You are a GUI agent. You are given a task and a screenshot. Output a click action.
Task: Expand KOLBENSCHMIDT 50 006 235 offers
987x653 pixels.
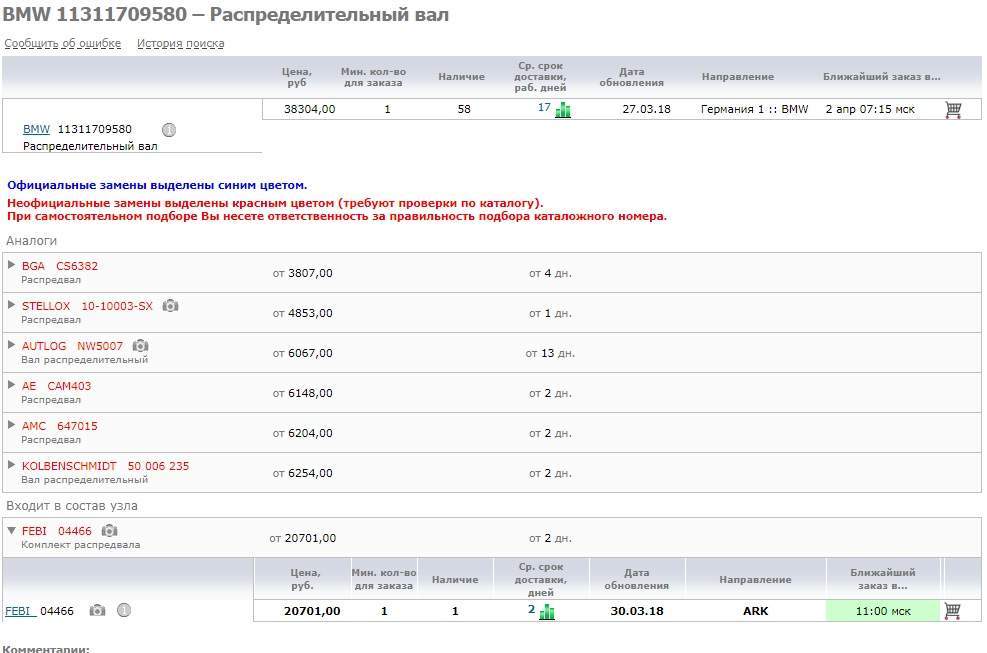tap(11, 465)
